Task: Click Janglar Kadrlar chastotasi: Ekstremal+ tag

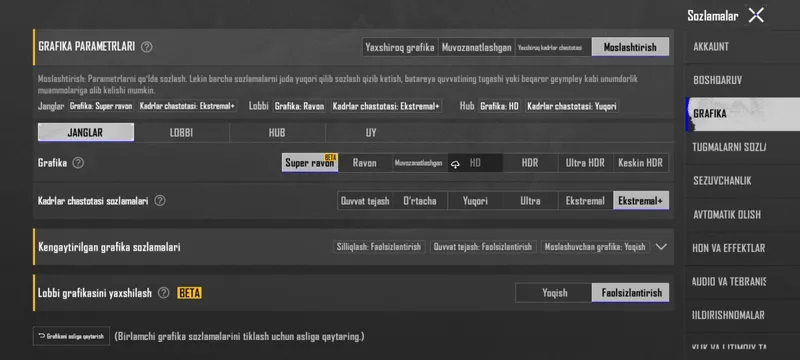Action: tap(187, 107)
